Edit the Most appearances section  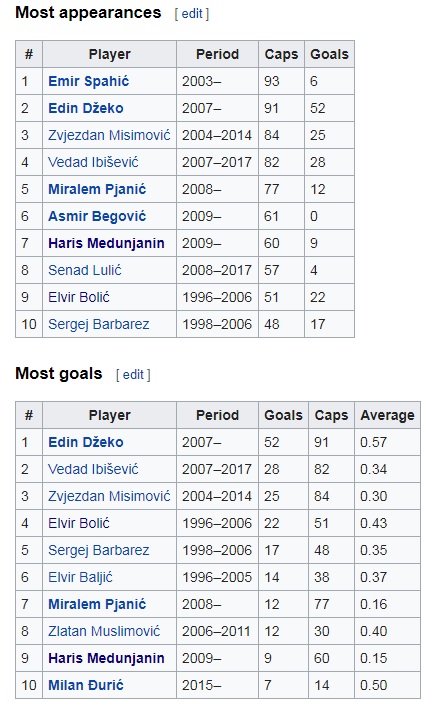[192, 14]
